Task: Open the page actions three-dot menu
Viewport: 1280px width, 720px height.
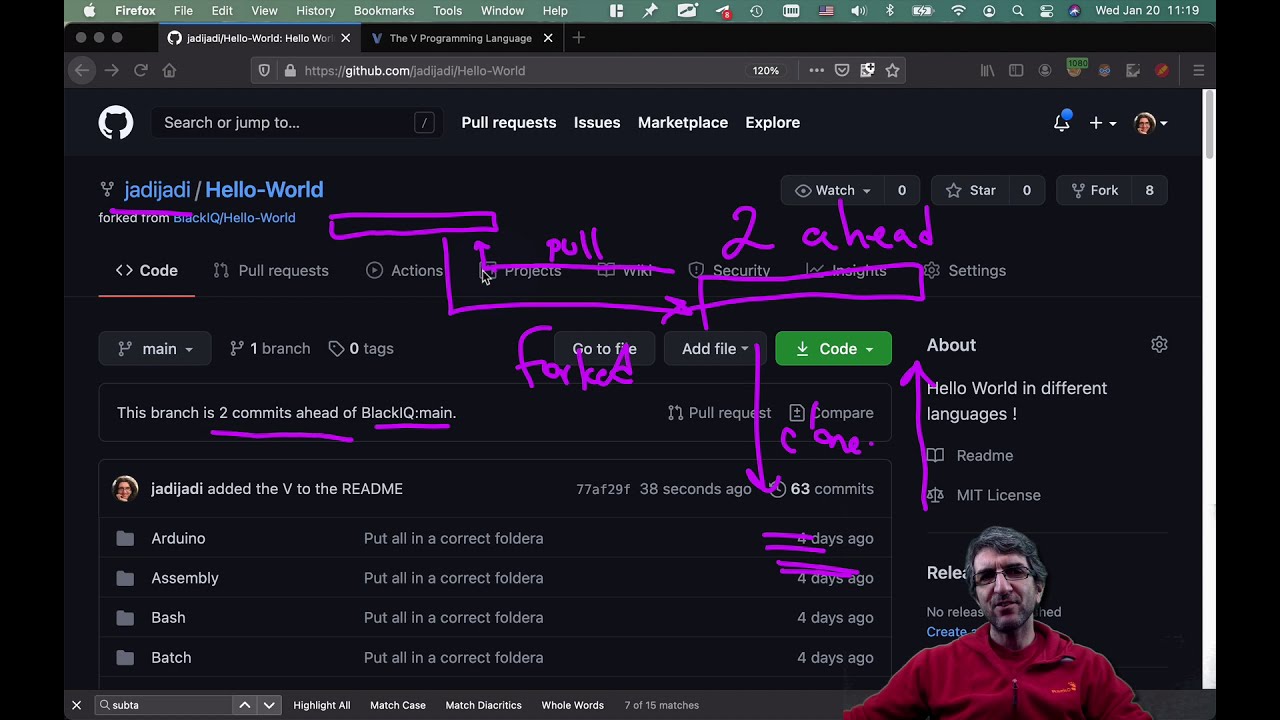Action: click(817, 70)
